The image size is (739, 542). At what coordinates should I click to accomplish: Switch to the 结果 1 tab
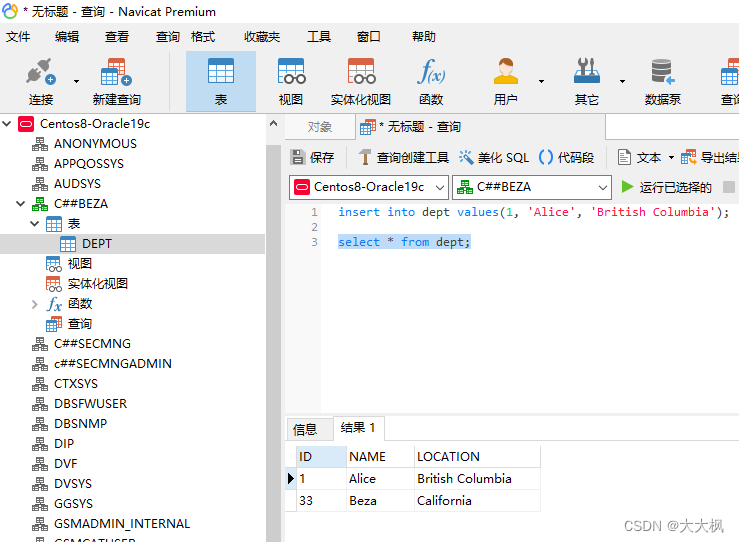coord(358,428)
